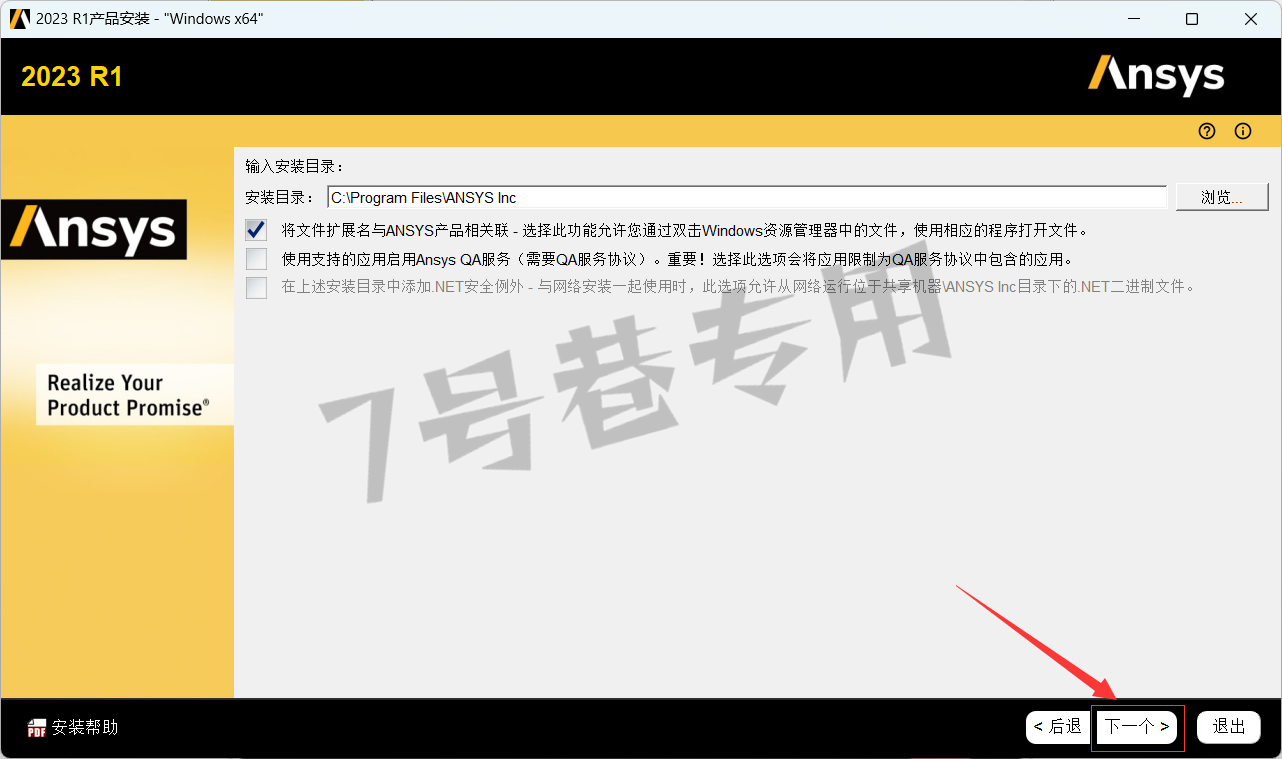Click the 2023 R1 version header text
Viewport: 1282px width, 759px height.
[x=72, y=77]
